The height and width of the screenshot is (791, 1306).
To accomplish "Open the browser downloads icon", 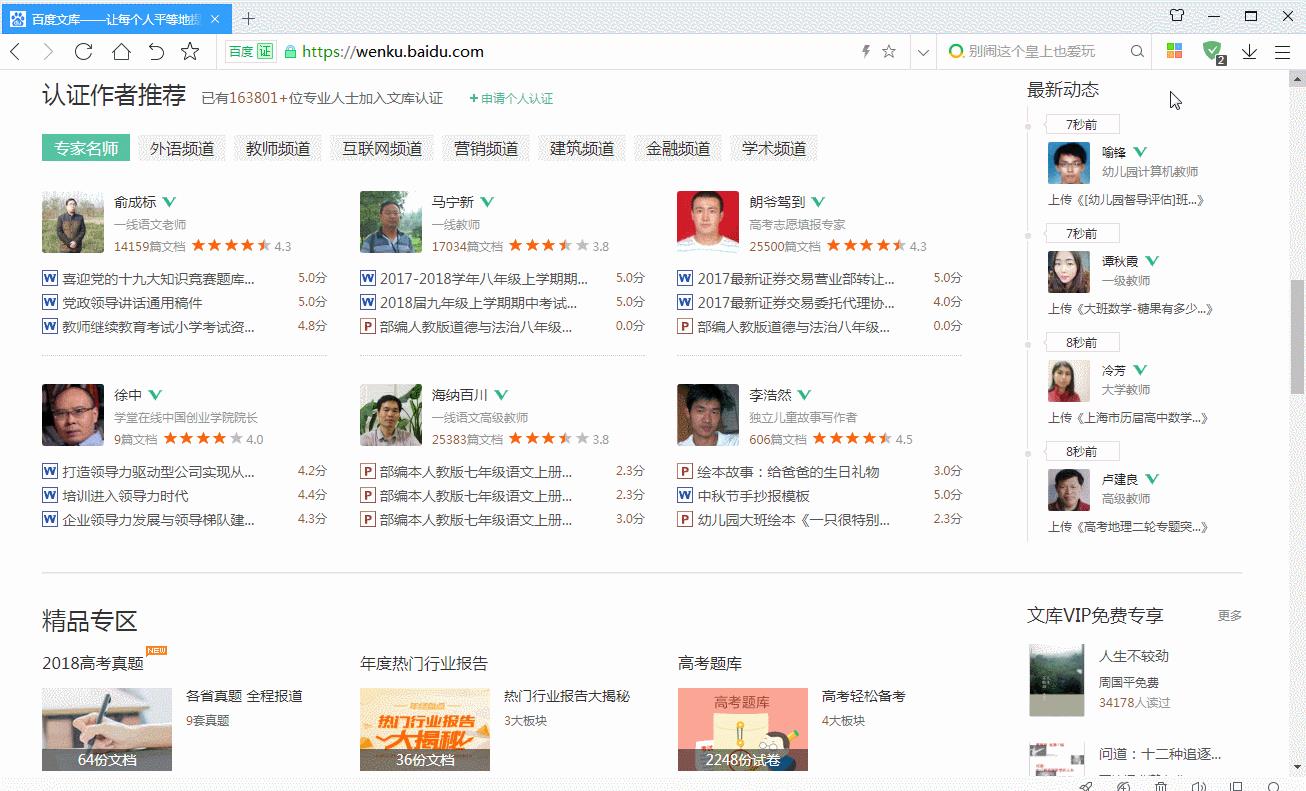I will tap(1249, 52).
